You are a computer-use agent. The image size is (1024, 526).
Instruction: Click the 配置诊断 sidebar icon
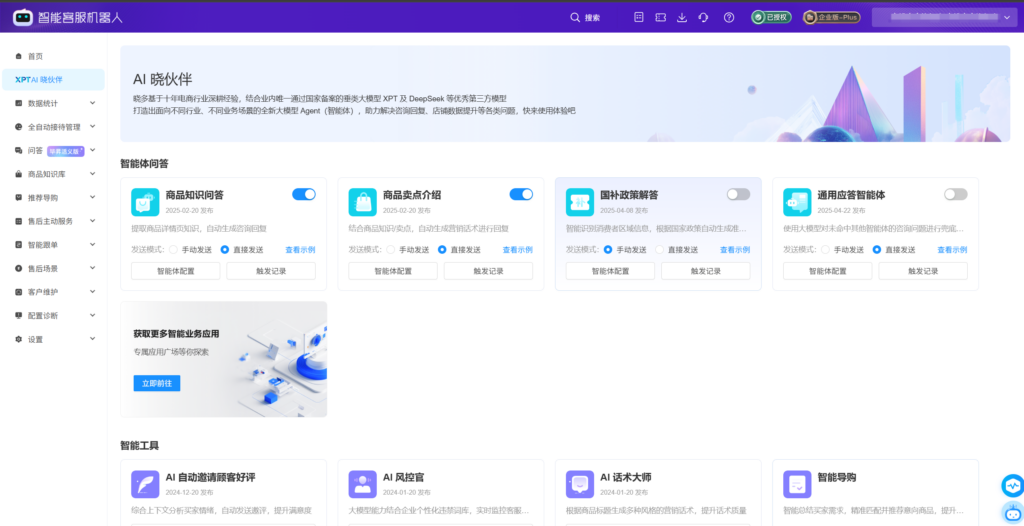18,316
